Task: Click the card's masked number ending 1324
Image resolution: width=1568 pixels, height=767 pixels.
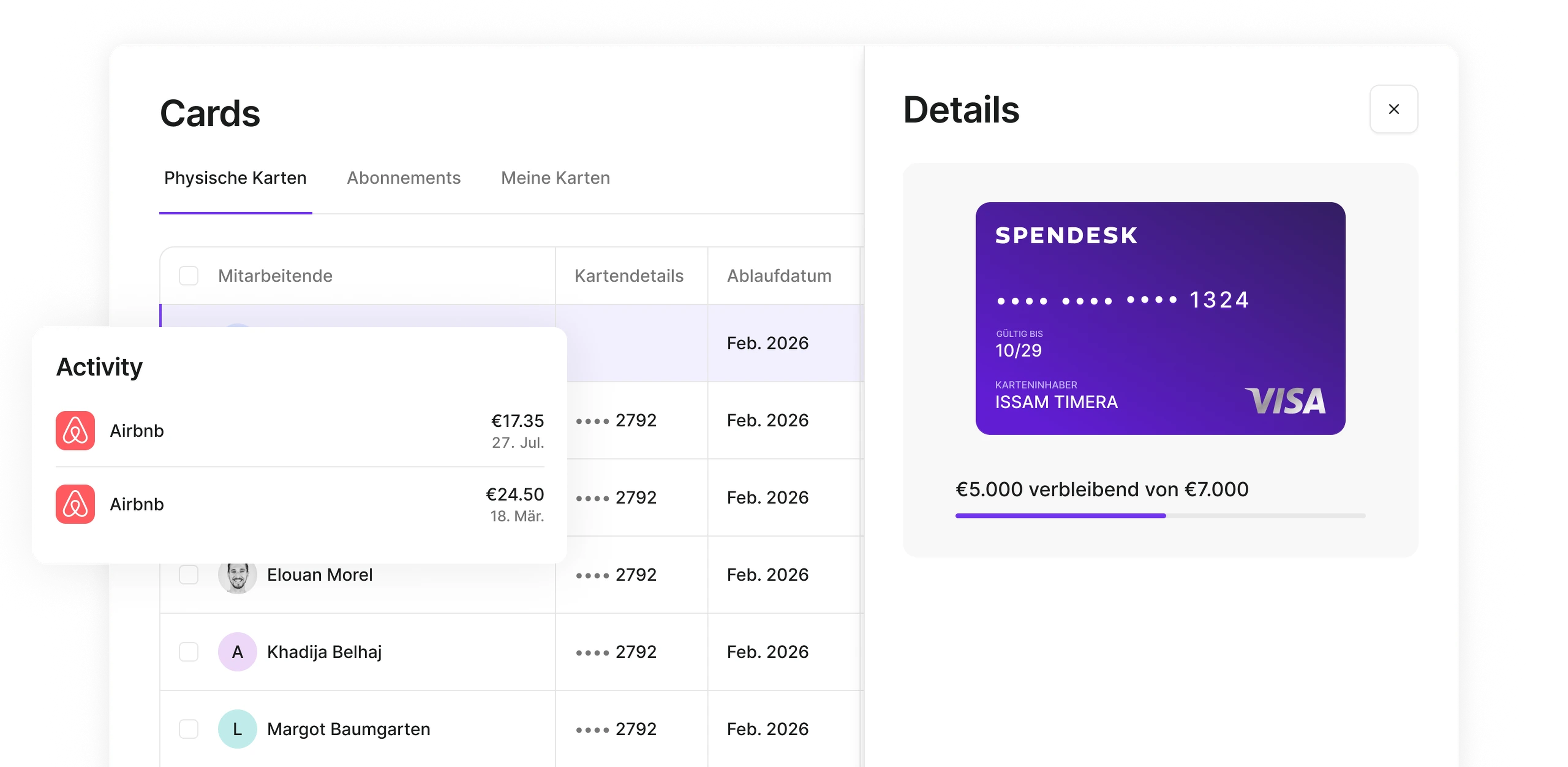Action: 1122,300
